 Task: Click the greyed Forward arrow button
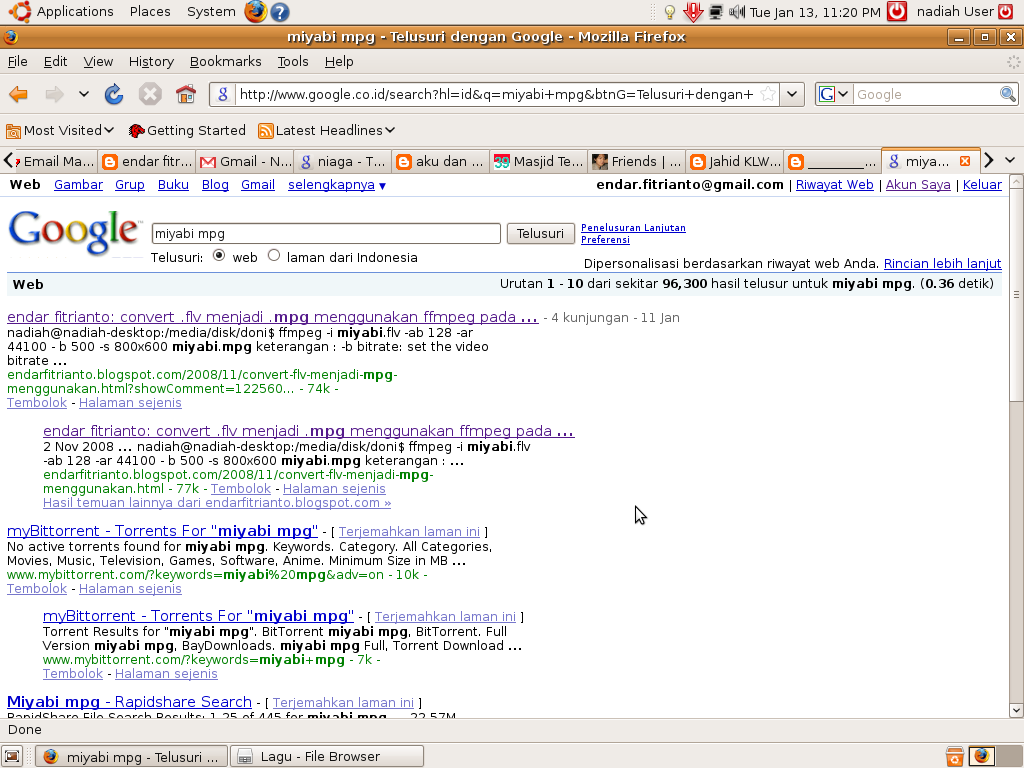(54, 94)
